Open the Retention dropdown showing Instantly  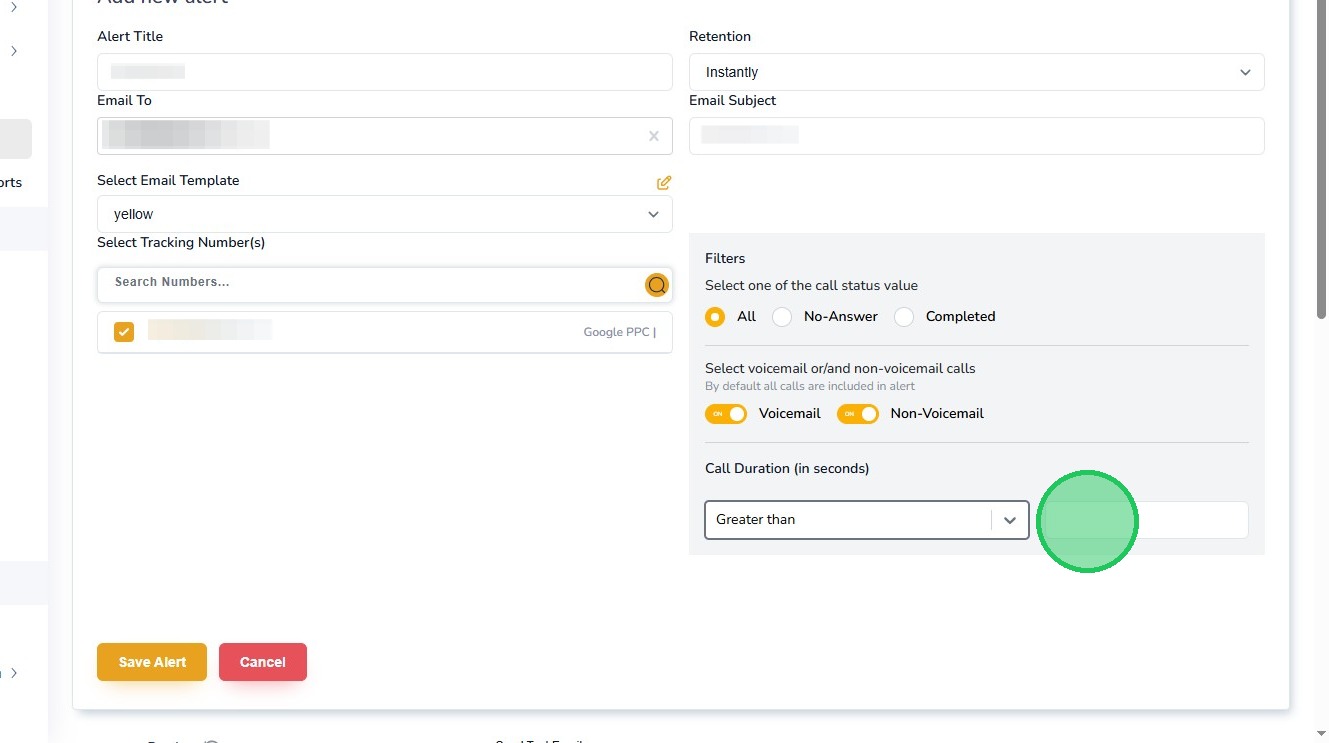pyautogui.click(x=976, y=72)
